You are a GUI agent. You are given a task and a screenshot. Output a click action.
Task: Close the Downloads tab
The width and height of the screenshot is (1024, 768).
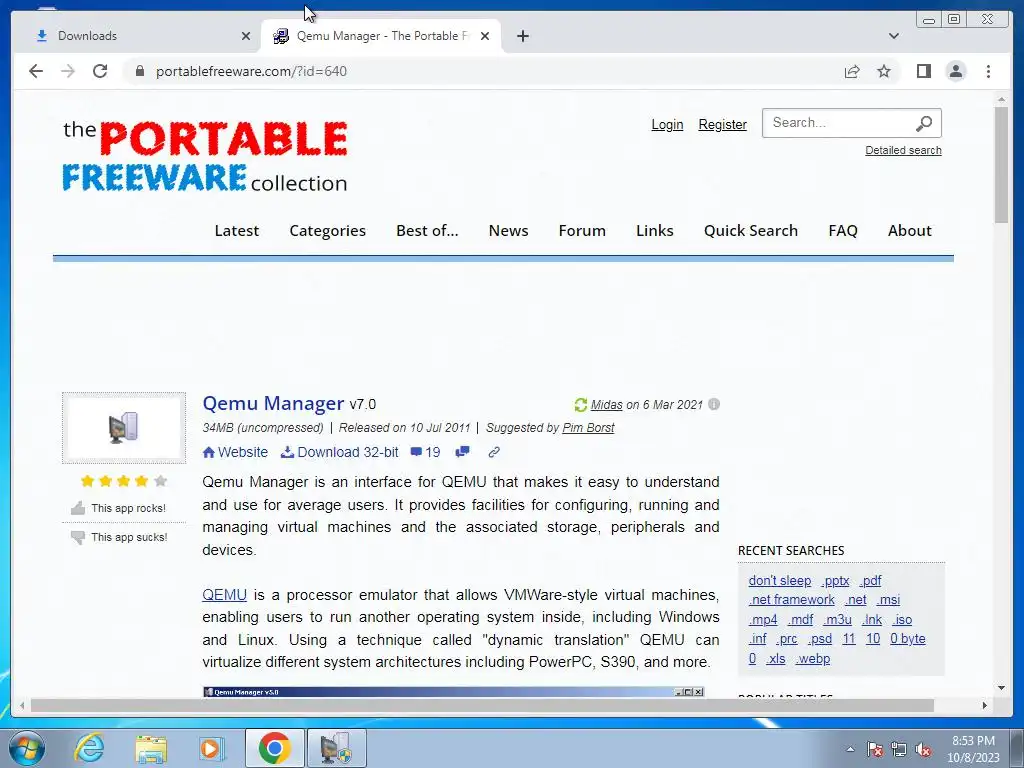[x=246, y=36]
